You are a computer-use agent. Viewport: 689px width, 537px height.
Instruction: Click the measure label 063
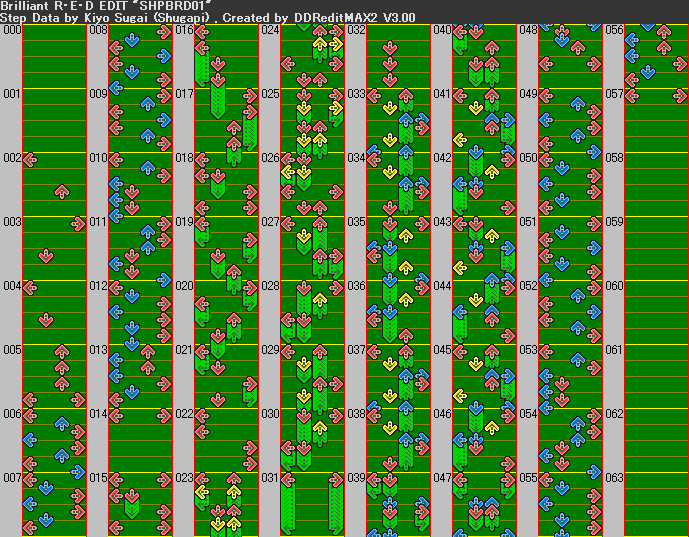[x=615, y=478]
